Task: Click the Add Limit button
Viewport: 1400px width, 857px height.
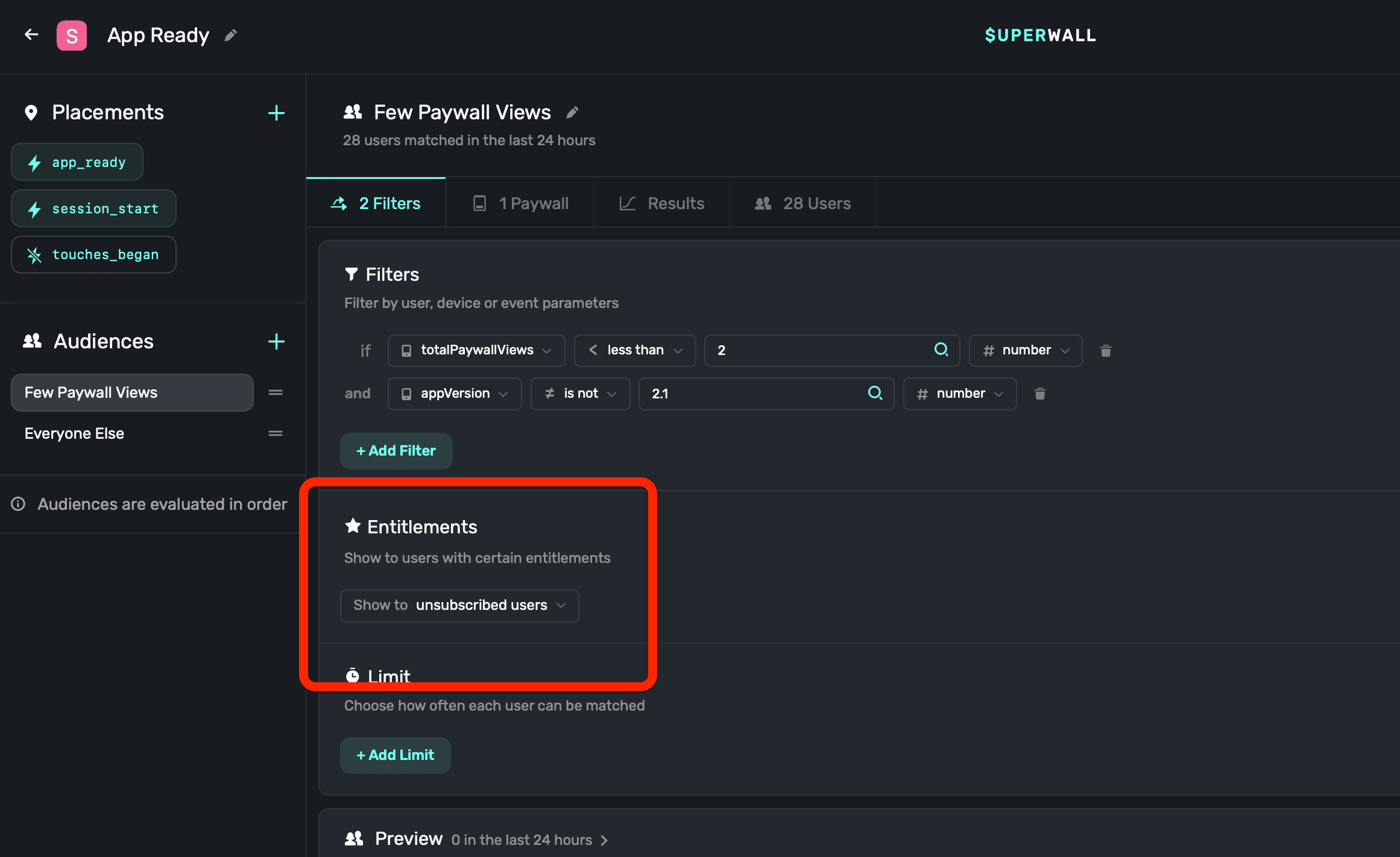Action: (395, 756)
